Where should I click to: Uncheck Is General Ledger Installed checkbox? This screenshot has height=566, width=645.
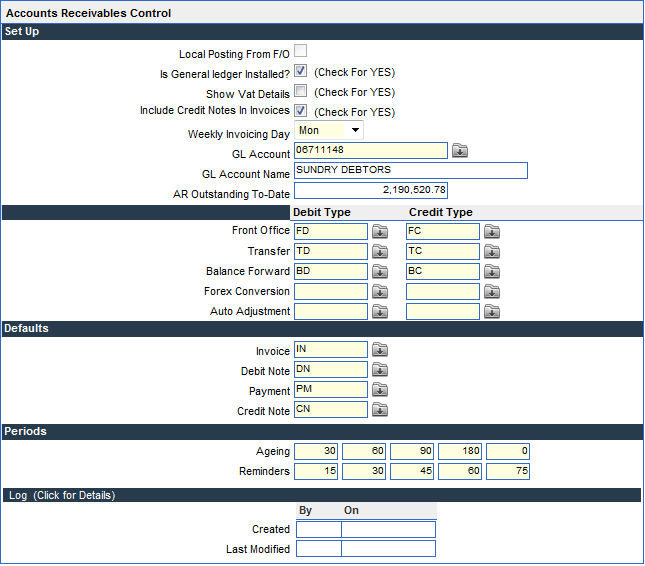click(x=300, y=71)
